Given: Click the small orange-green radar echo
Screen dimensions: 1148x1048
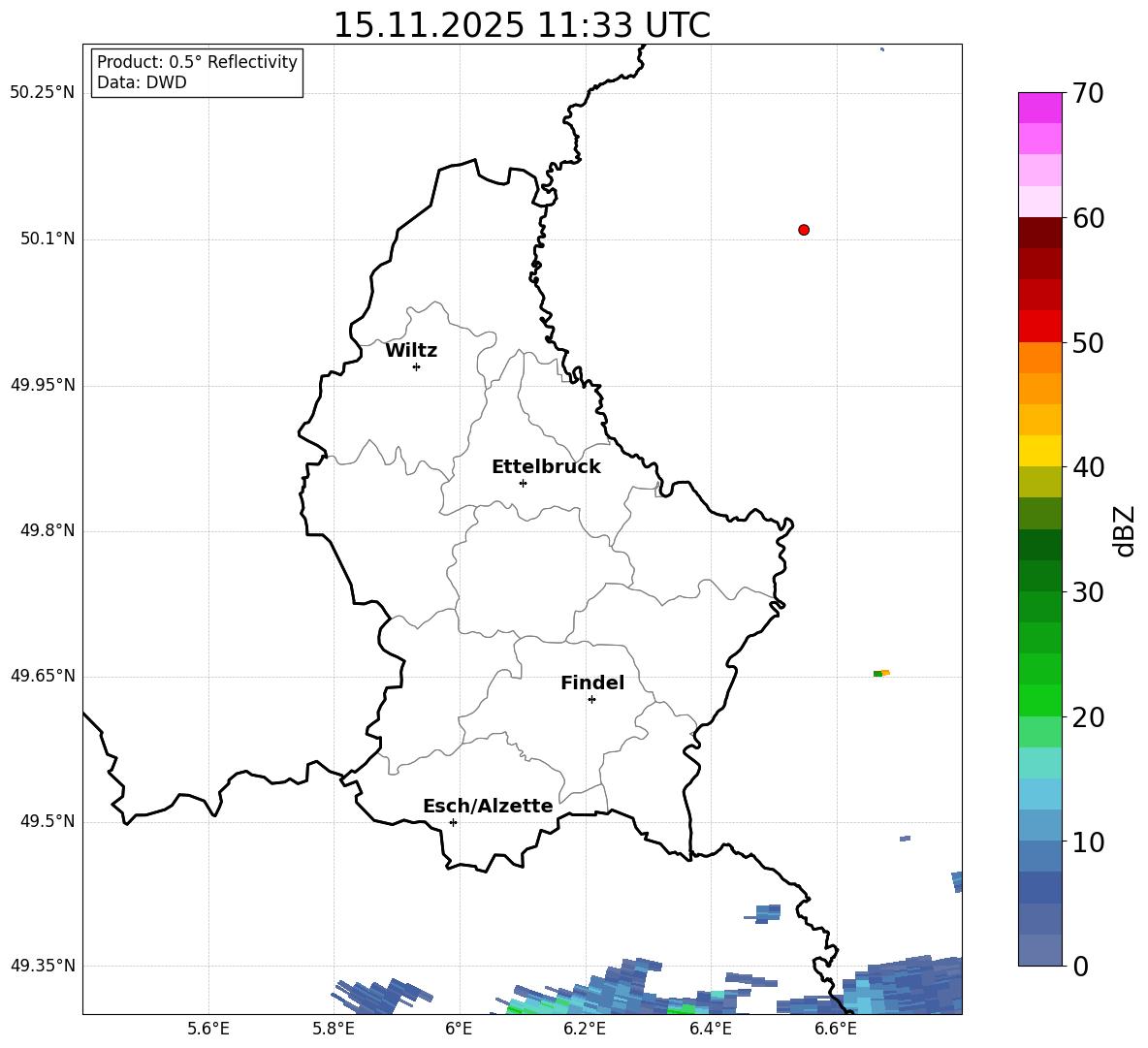Looking at the screenshot, I should point(881,673).
